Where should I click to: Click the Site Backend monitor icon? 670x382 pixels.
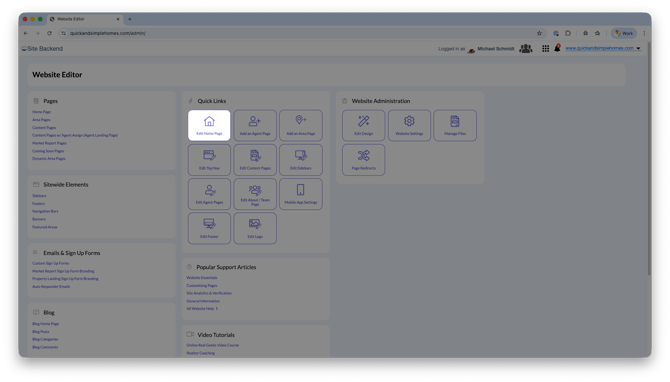[24, 49]
